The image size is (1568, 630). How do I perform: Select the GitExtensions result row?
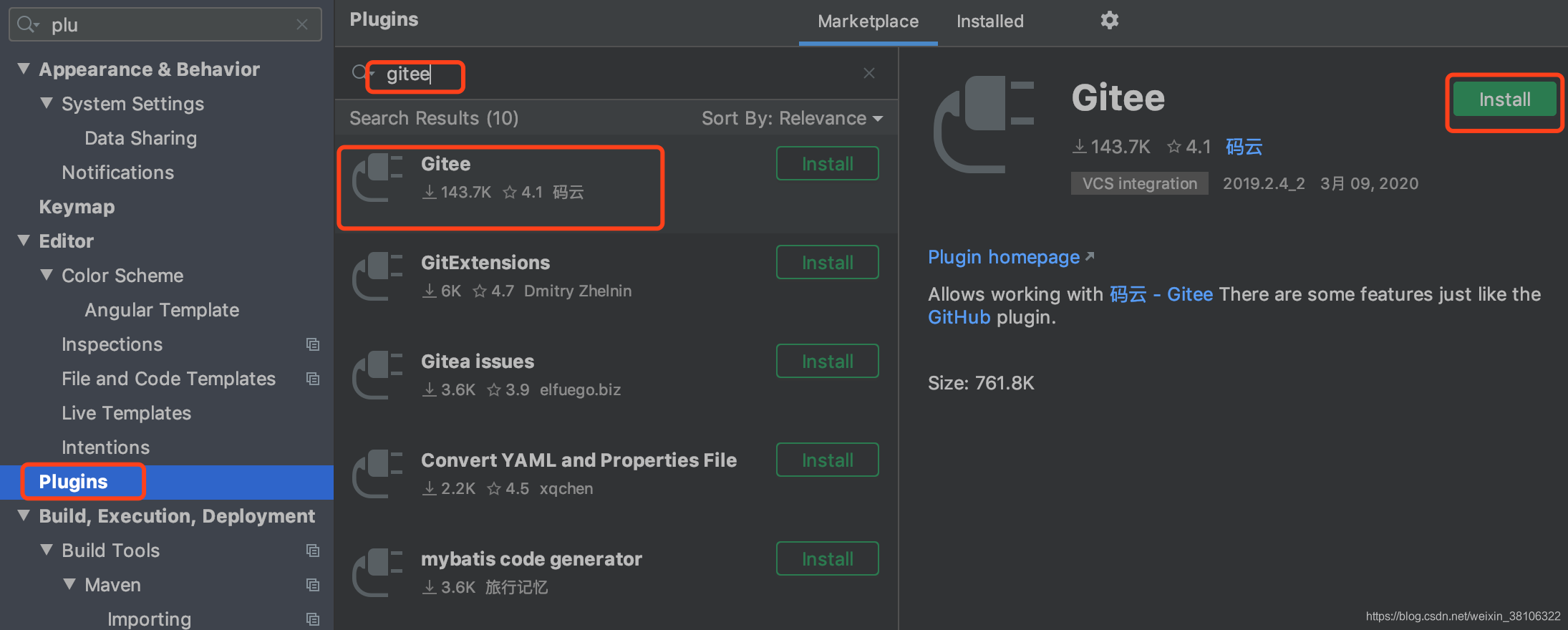[x=616, y=284]
